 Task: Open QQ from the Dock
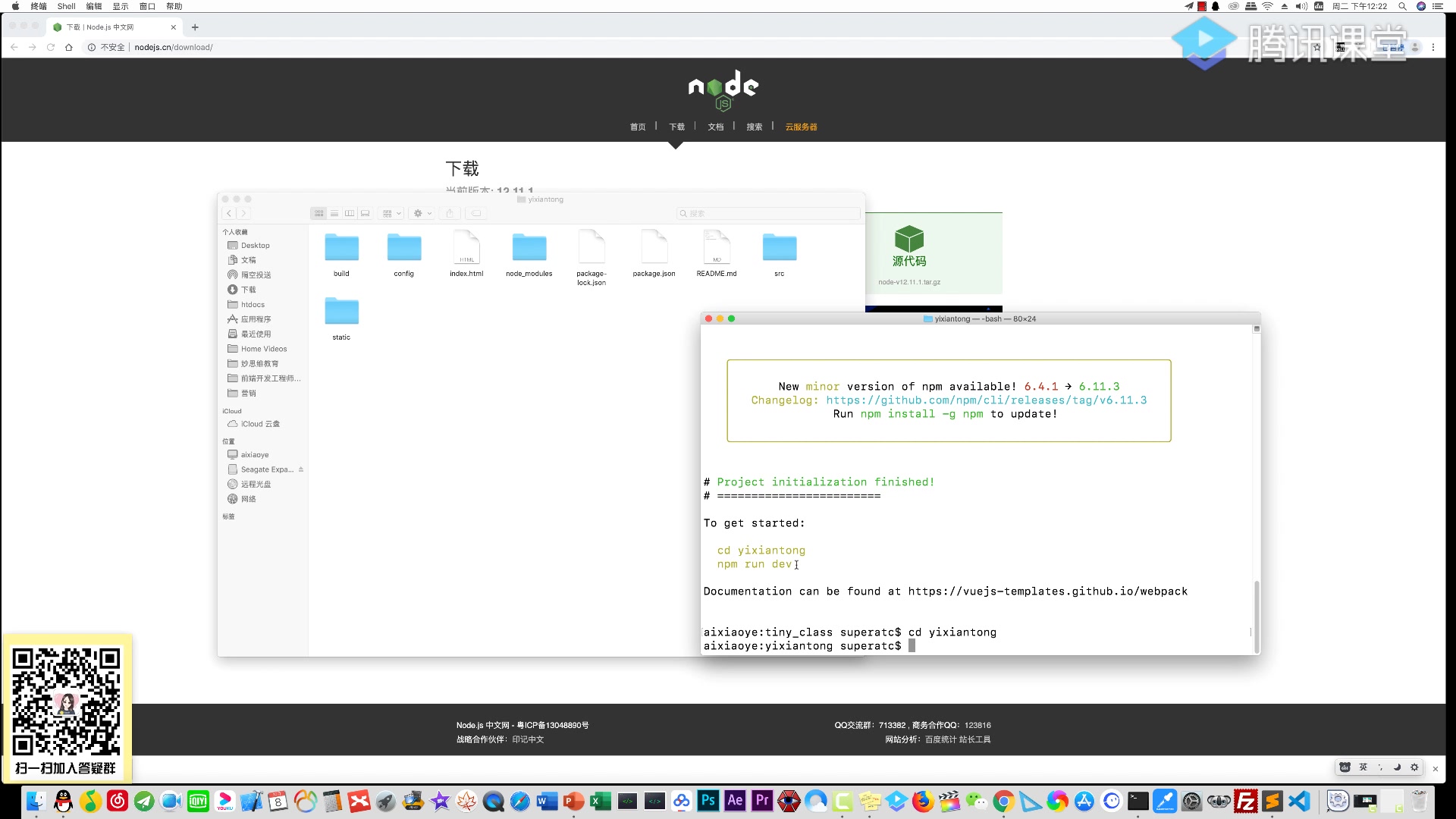coord(64,801)
